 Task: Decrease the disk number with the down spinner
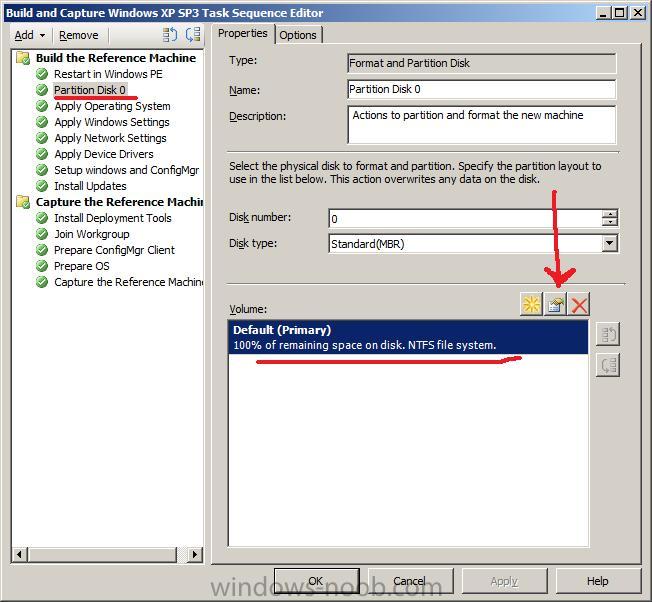click(610, 223)
